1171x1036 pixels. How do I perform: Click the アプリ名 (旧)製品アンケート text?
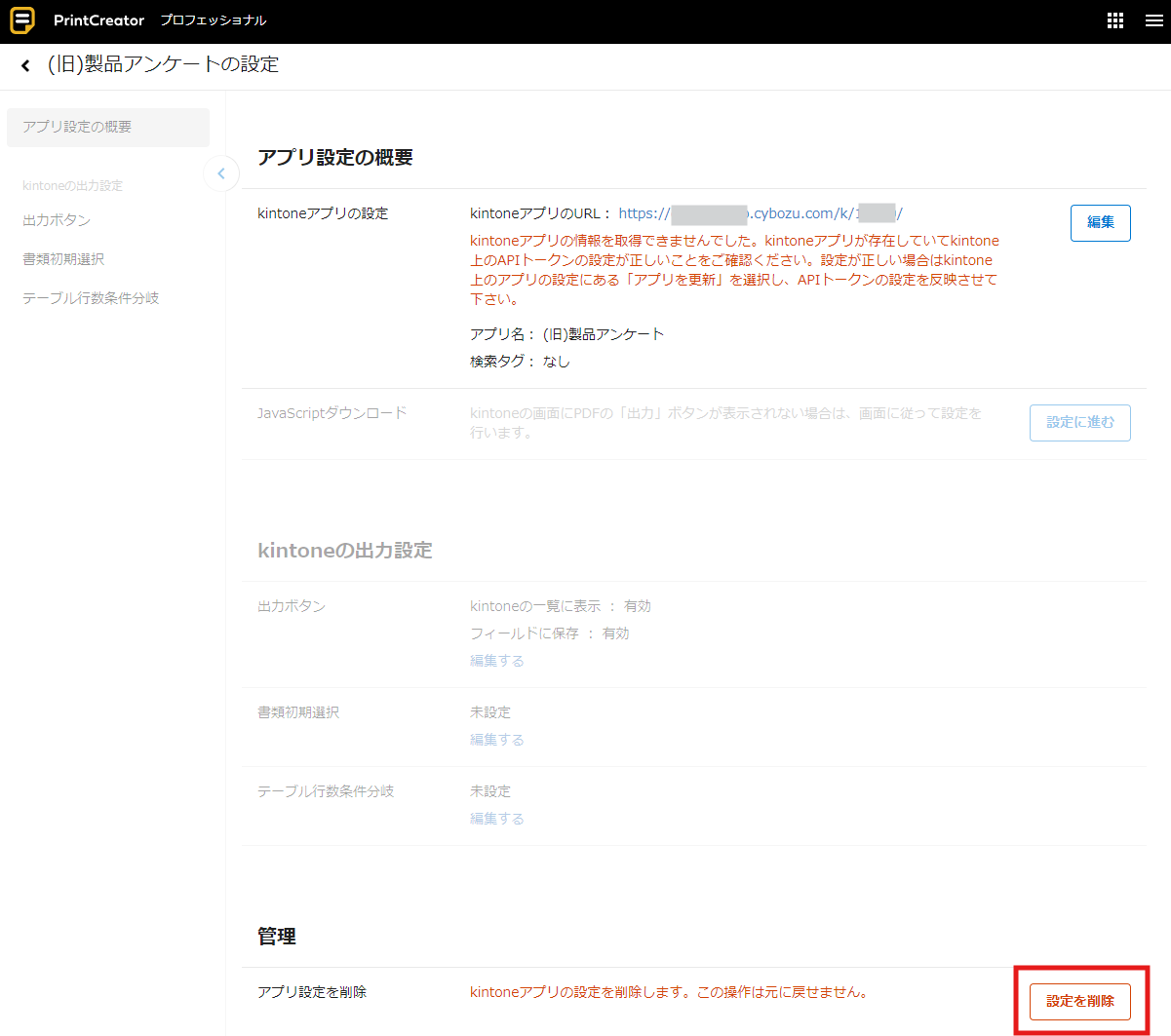tap(566, 334)
